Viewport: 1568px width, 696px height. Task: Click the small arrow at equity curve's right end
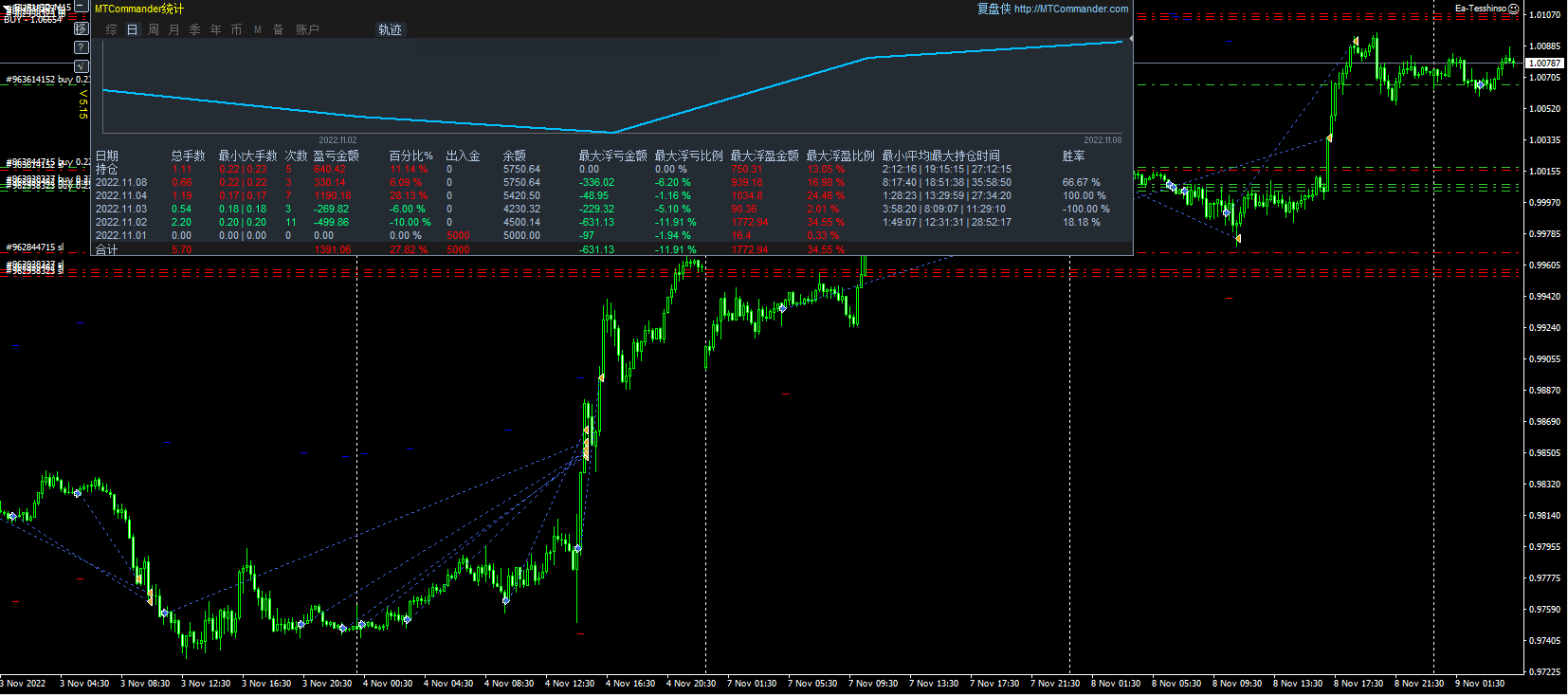pos(1131,39)
